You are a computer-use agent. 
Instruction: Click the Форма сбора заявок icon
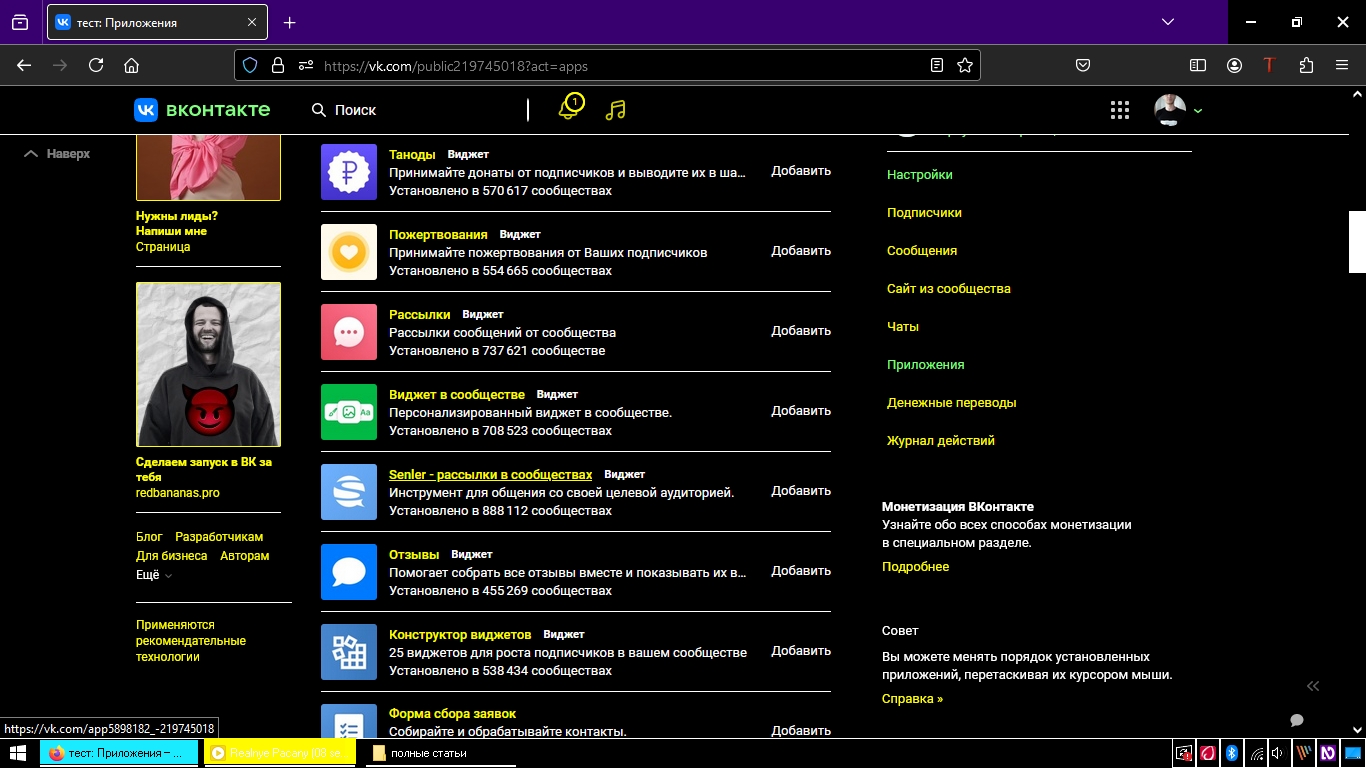349,721
